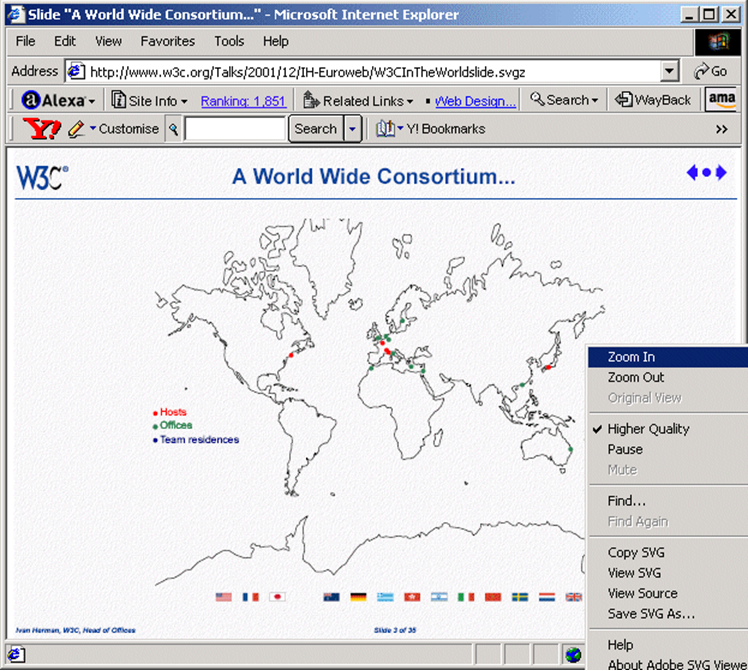Open the File menu
The height and width of the screenshot is (671, 748).
point(25,41)
